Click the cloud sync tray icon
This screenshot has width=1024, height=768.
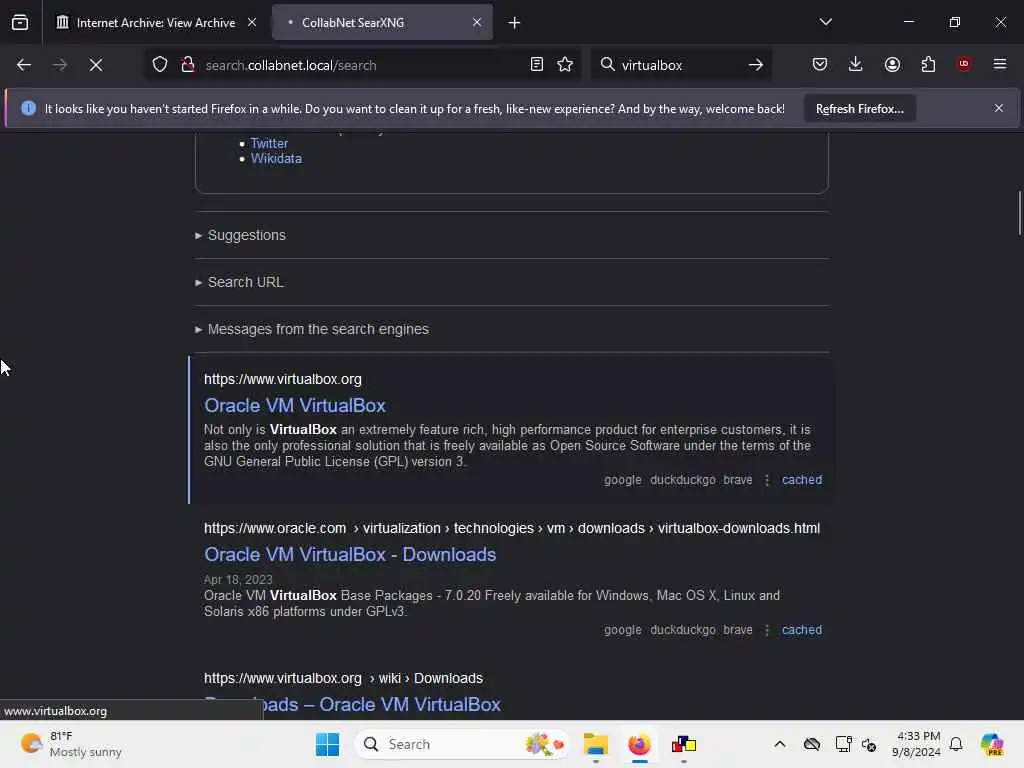pos(812,744)
